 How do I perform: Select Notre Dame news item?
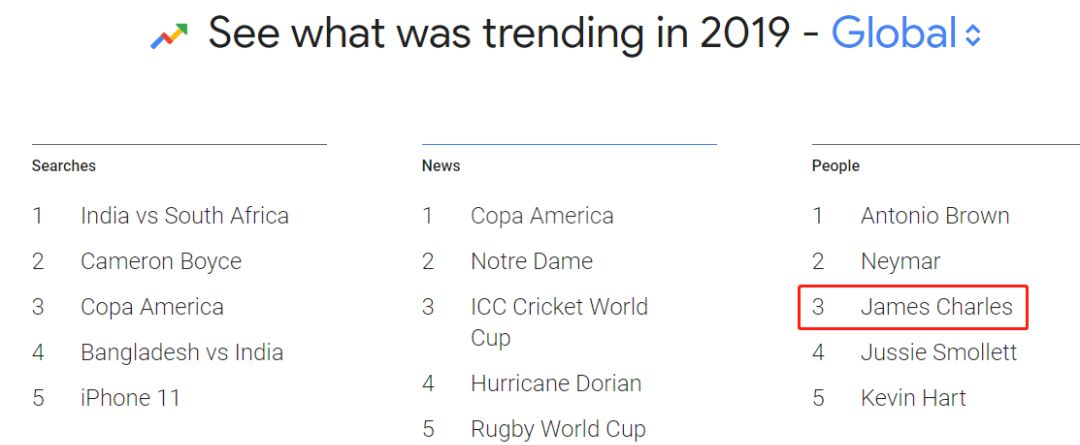531,262
